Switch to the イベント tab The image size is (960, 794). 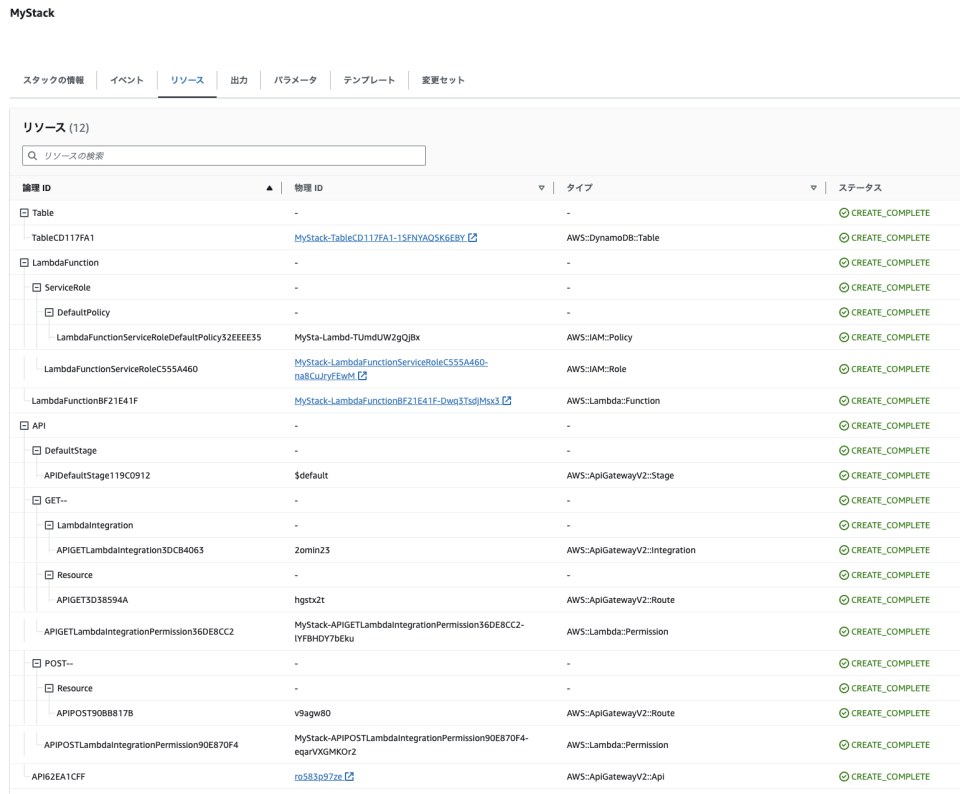click(125, 80)
